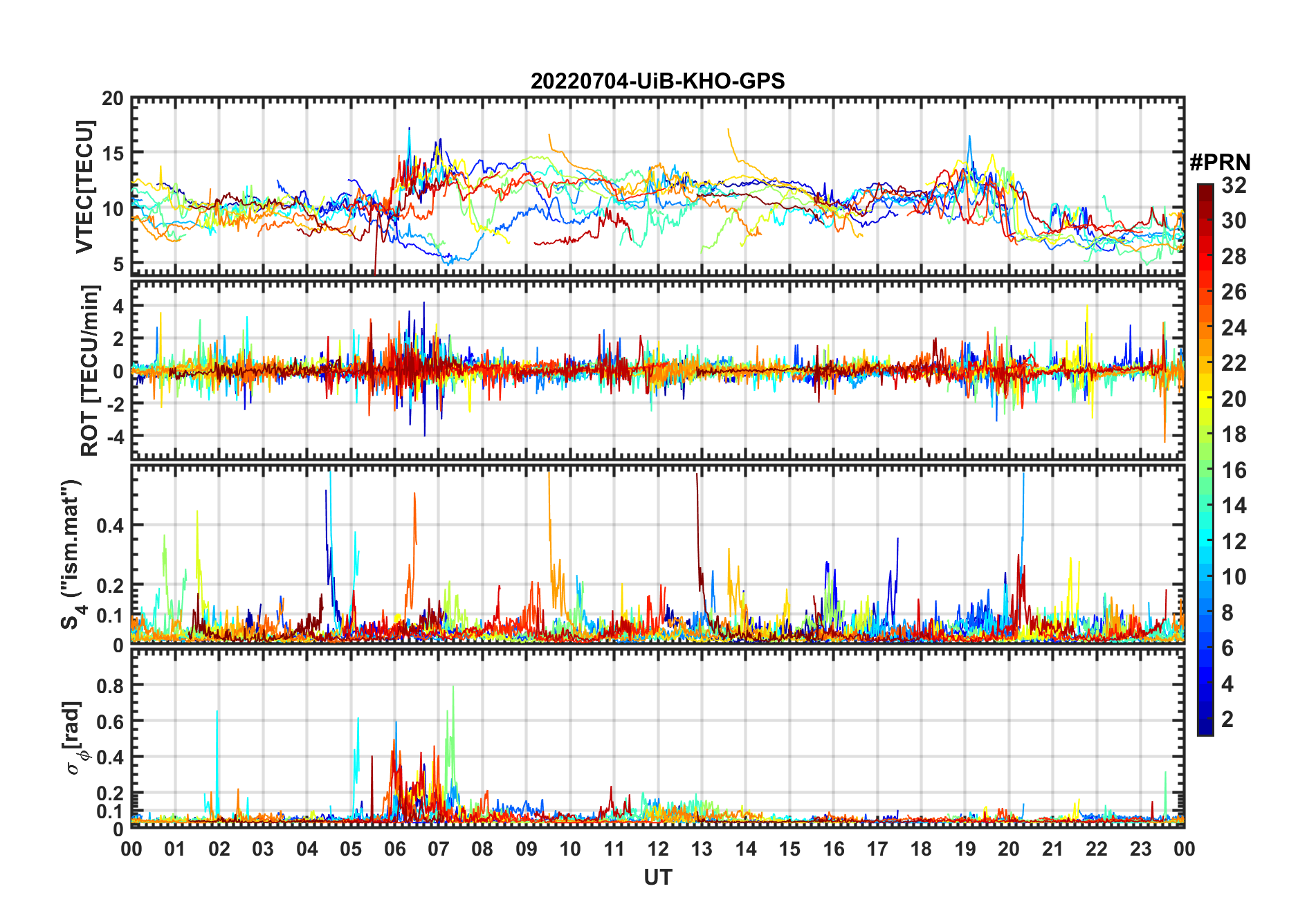Click colorbar tick label 8
Image resolution: width=1316 pixels, height=920 pixels.
click(x=1228, y=613)
